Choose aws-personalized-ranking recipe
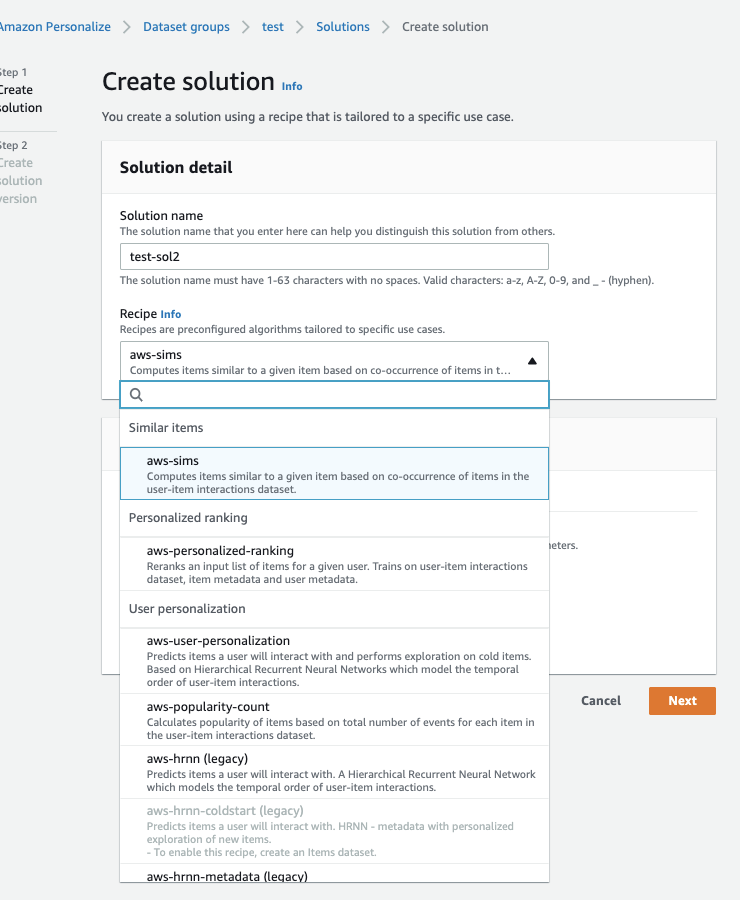This screenshot has height=900, width=740. pyautogui.click(x=334, y=564)
